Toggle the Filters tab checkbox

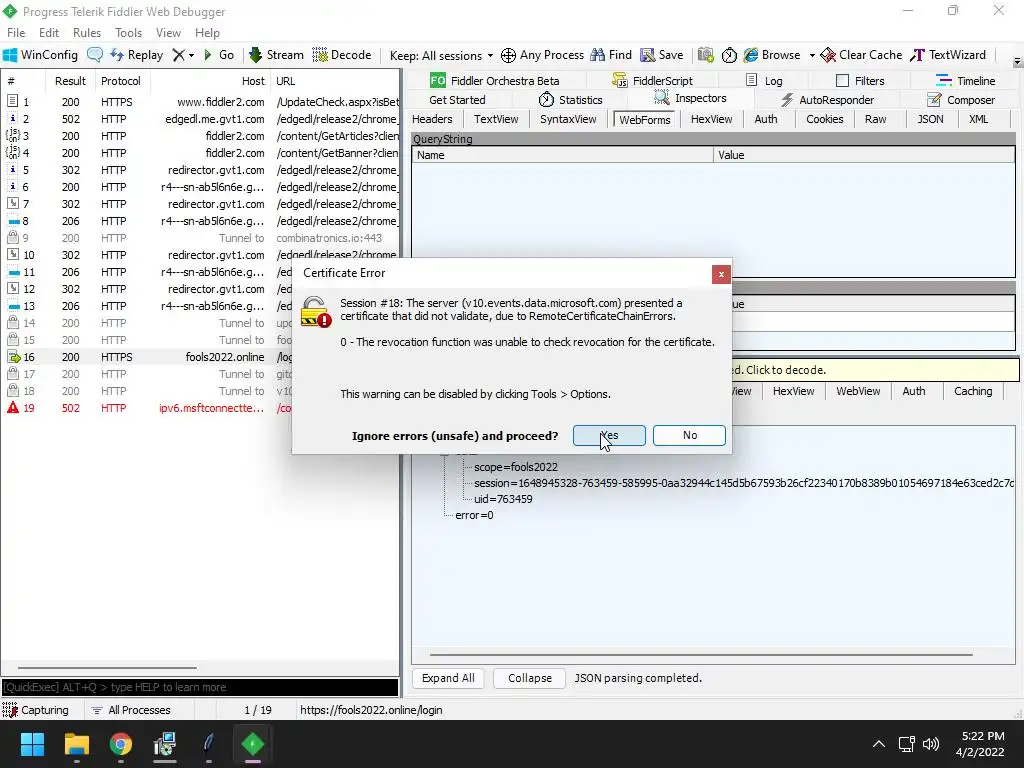[x=842, y=81]
